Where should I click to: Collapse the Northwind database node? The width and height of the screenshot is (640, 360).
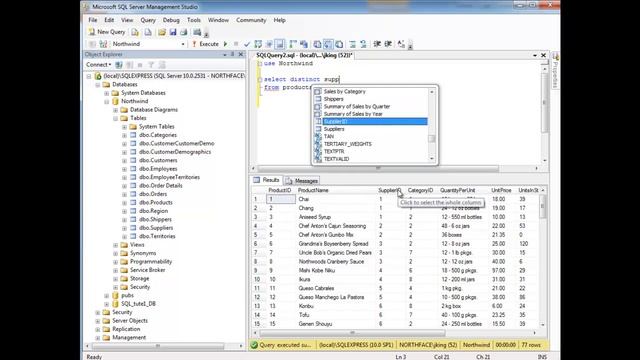point(107,101)
